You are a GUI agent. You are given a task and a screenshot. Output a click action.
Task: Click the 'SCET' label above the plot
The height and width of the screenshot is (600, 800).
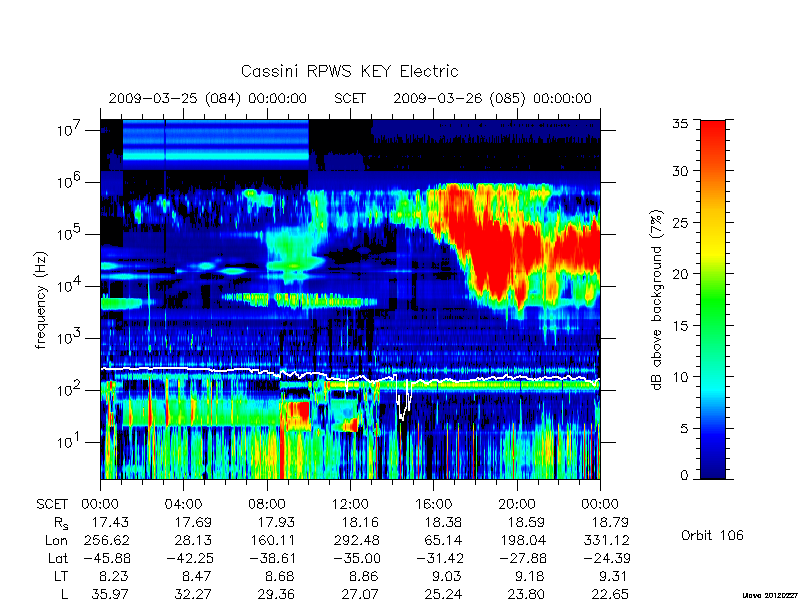tap(350, 98)
